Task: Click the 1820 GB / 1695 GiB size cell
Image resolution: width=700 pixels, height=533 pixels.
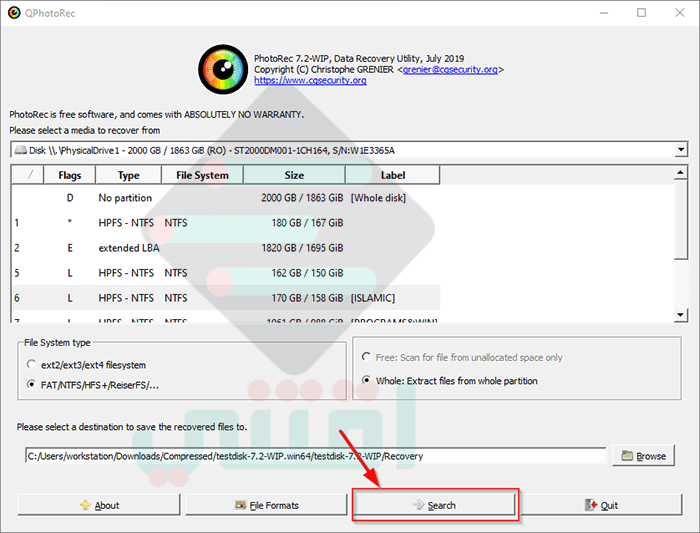Action: (302, 248)
